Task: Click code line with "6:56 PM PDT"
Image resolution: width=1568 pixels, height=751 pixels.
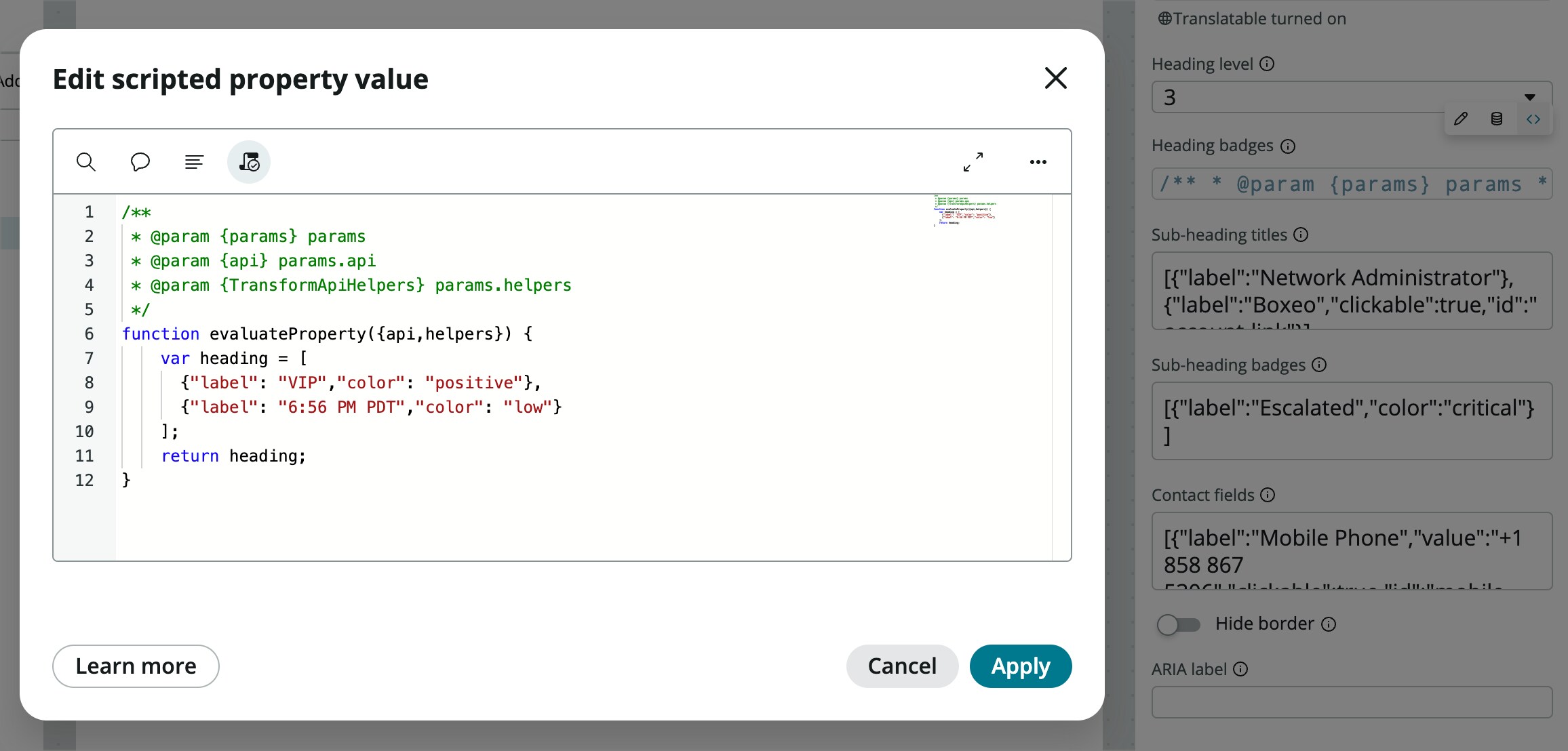Action: pos(371,407)
